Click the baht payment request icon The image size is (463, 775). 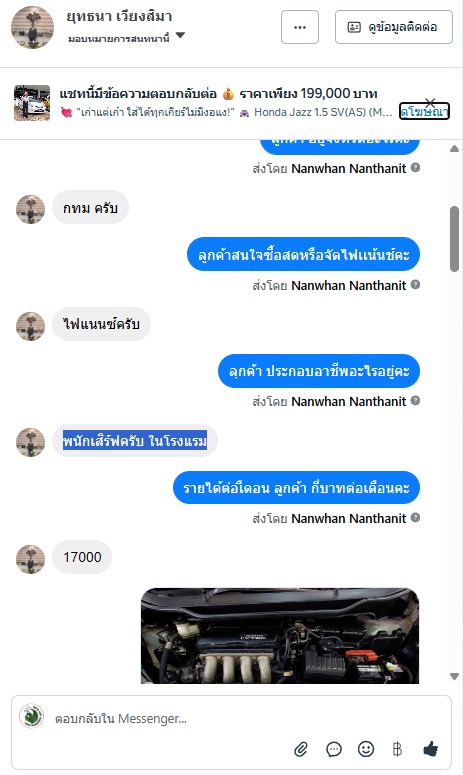(x=397, y=749)
